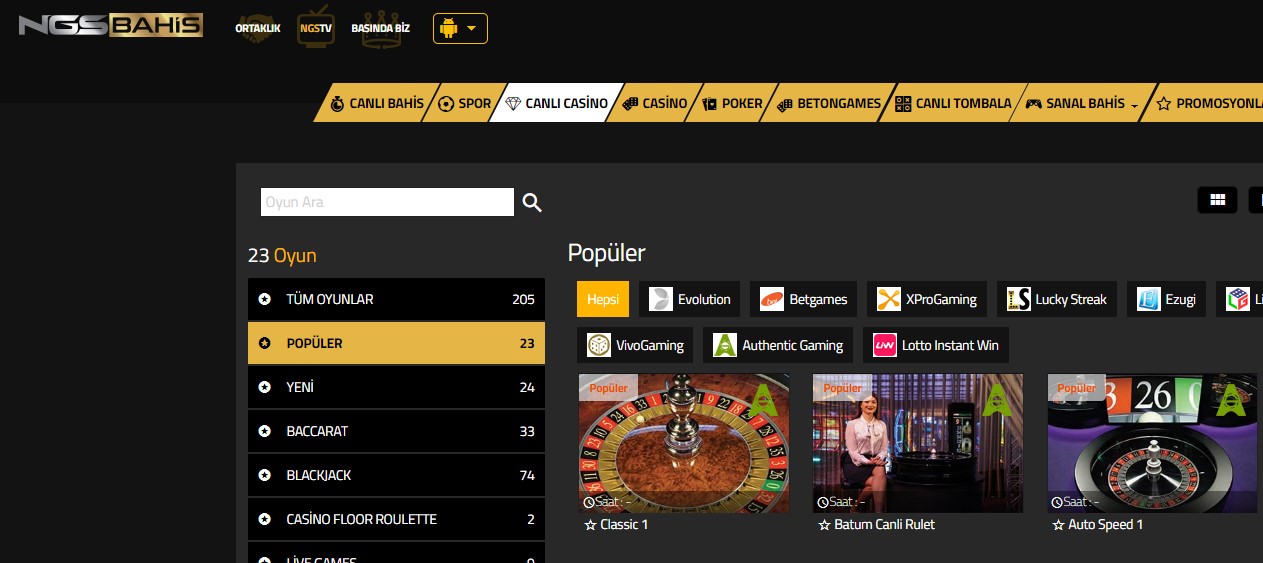Filter by Lucky Streak provider
The image size is (1263, 563).
pos(1057,299)
